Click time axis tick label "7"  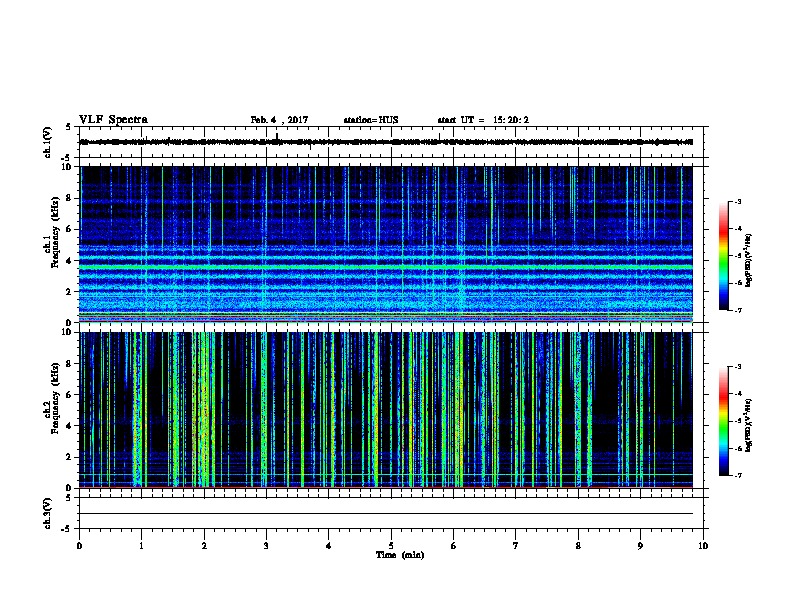point(516,546)
